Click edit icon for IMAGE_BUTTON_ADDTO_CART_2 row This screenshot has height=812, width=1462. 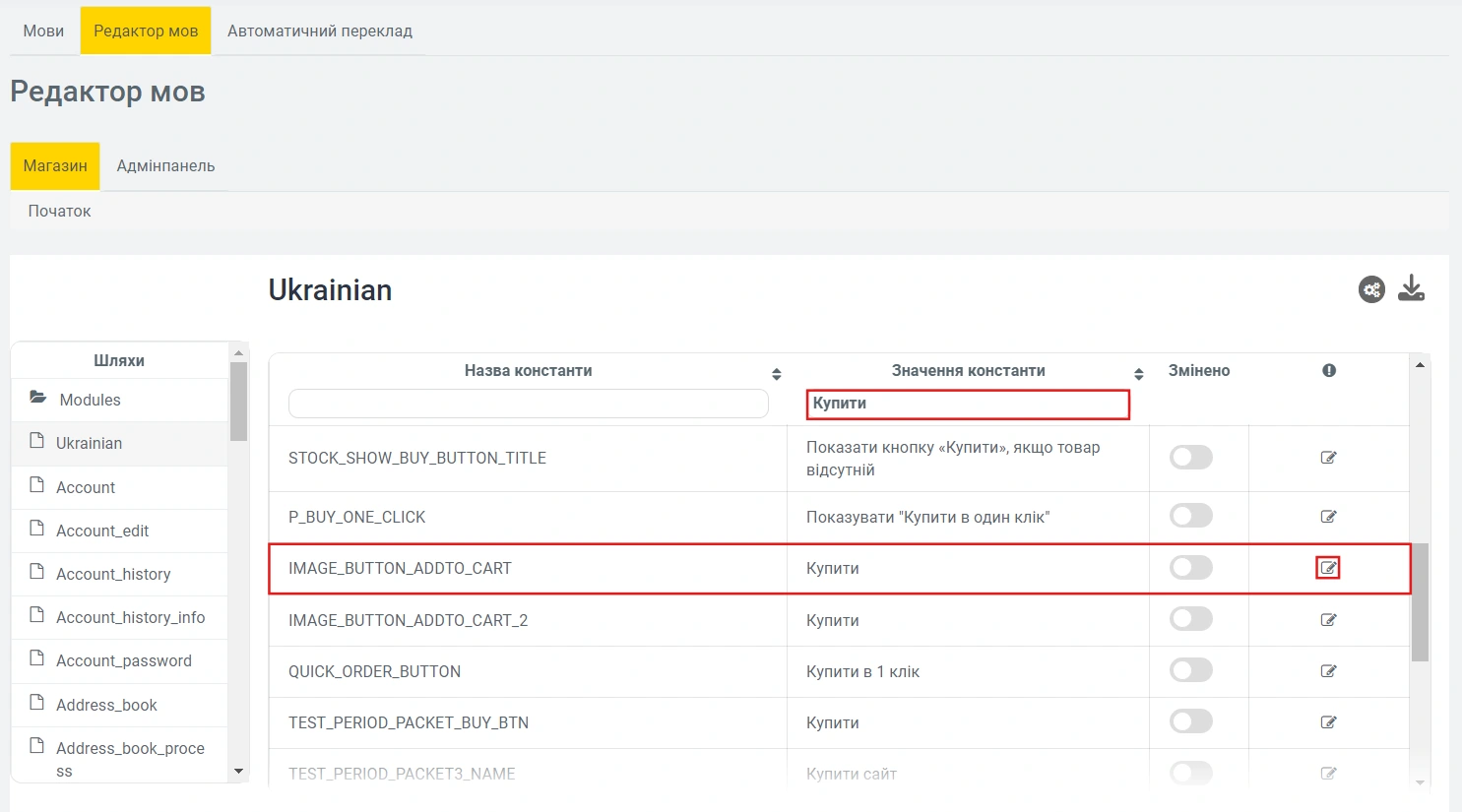(1328, 620)
